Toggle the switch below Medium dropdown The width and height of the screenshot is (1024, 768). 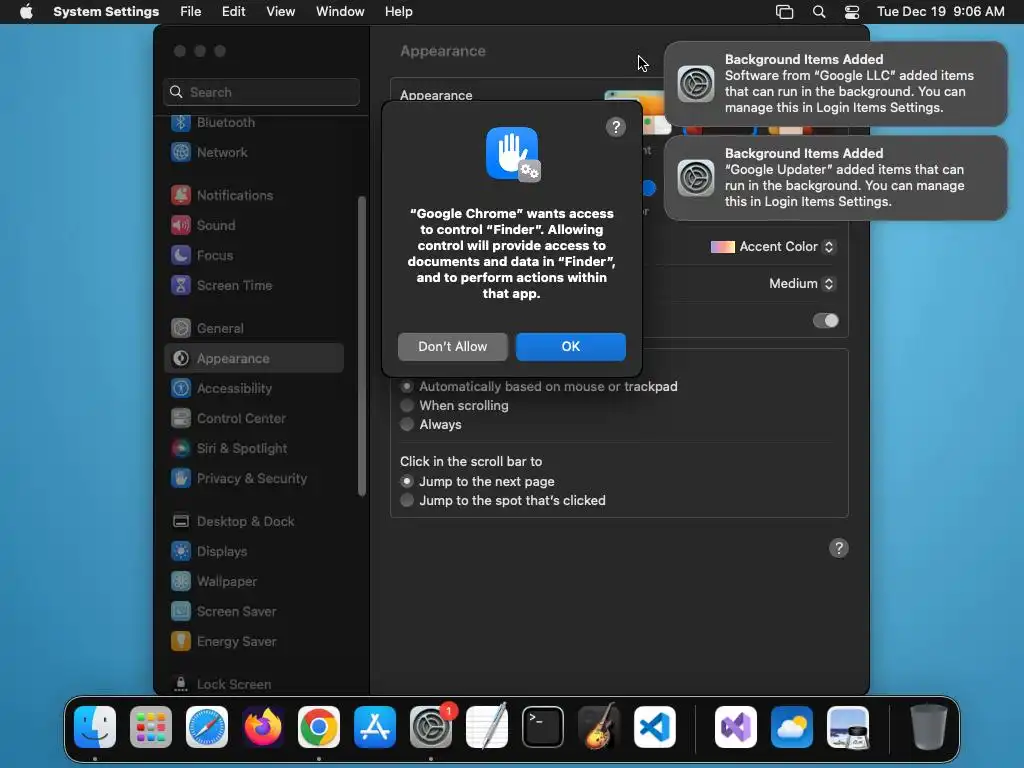point(825,321)
